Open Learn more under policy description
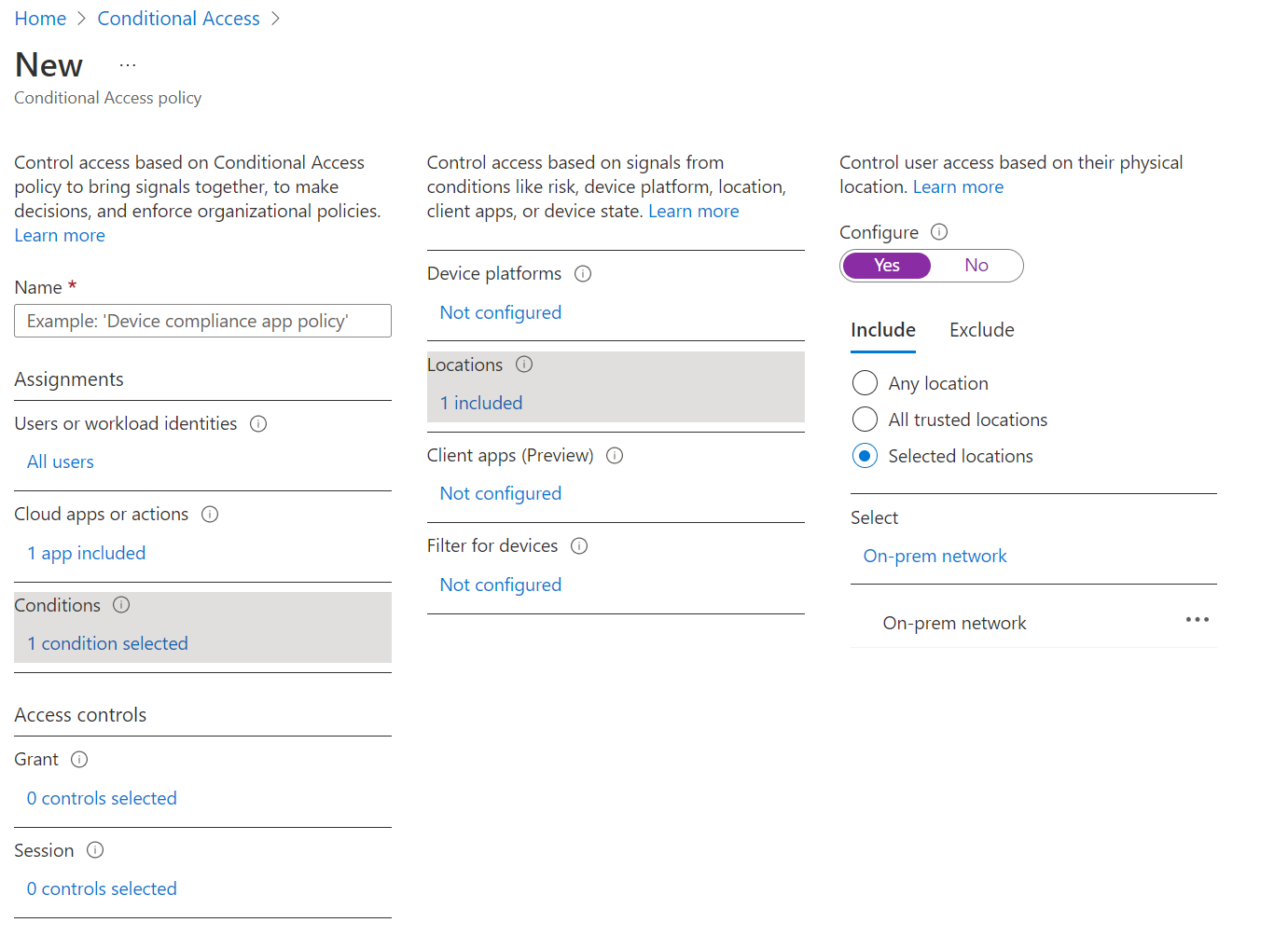This screenshot has height=950, width=1288. pyautogui.click(x=60, y=236)
